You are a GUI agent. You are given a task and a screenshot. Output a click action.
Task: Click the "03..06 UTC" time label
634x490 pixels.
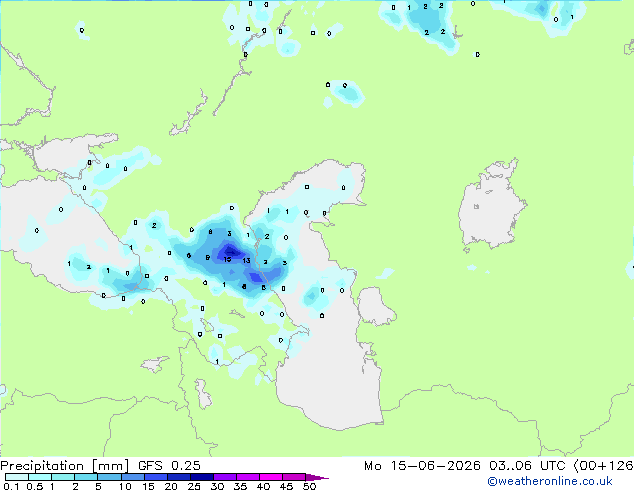point(527,466)
